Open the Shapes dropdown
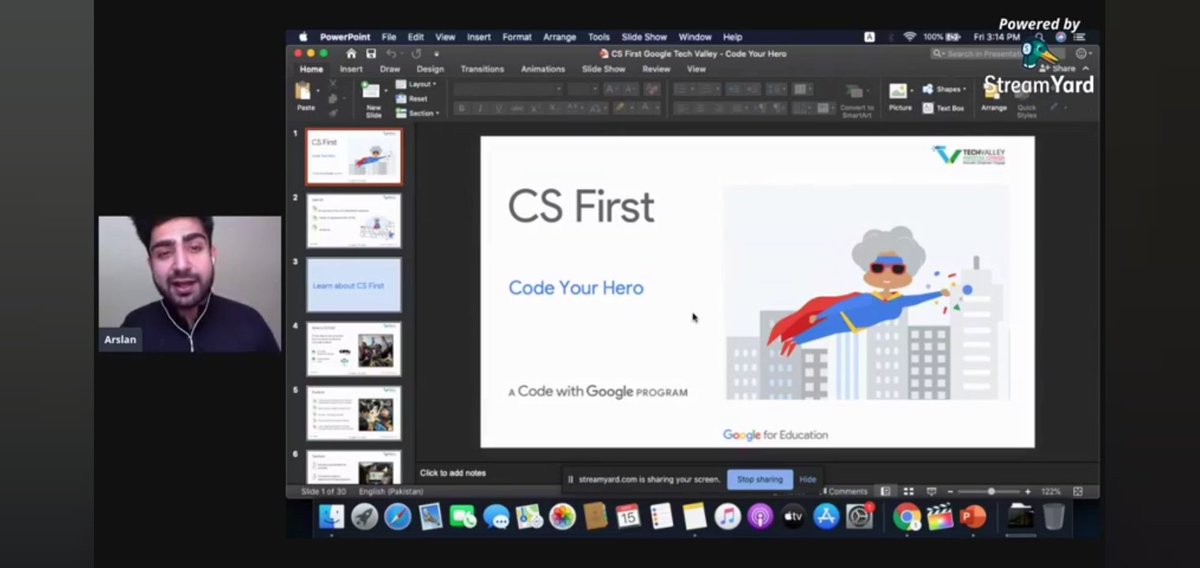The width and height of the screenshot is (1200, 568). 943,89
